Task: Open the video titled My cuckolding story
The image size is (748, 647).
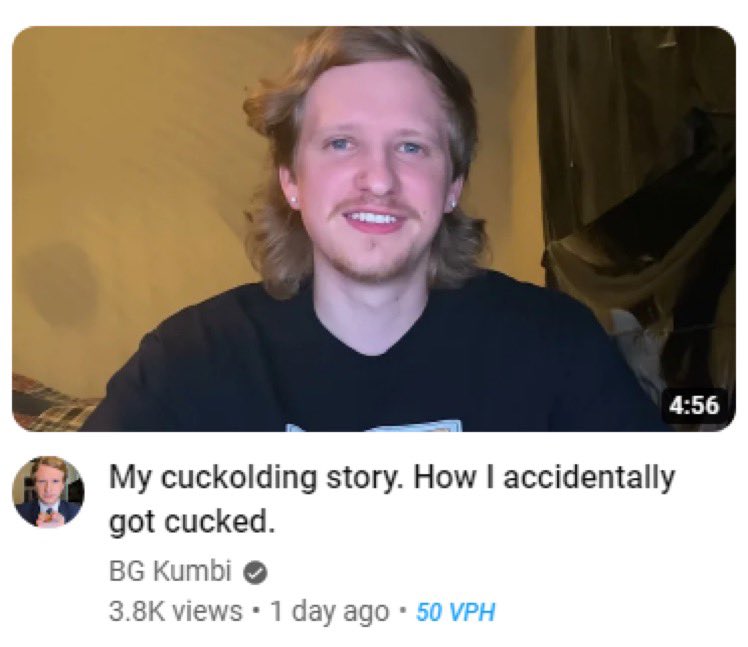Action: [x=392, y=499]
